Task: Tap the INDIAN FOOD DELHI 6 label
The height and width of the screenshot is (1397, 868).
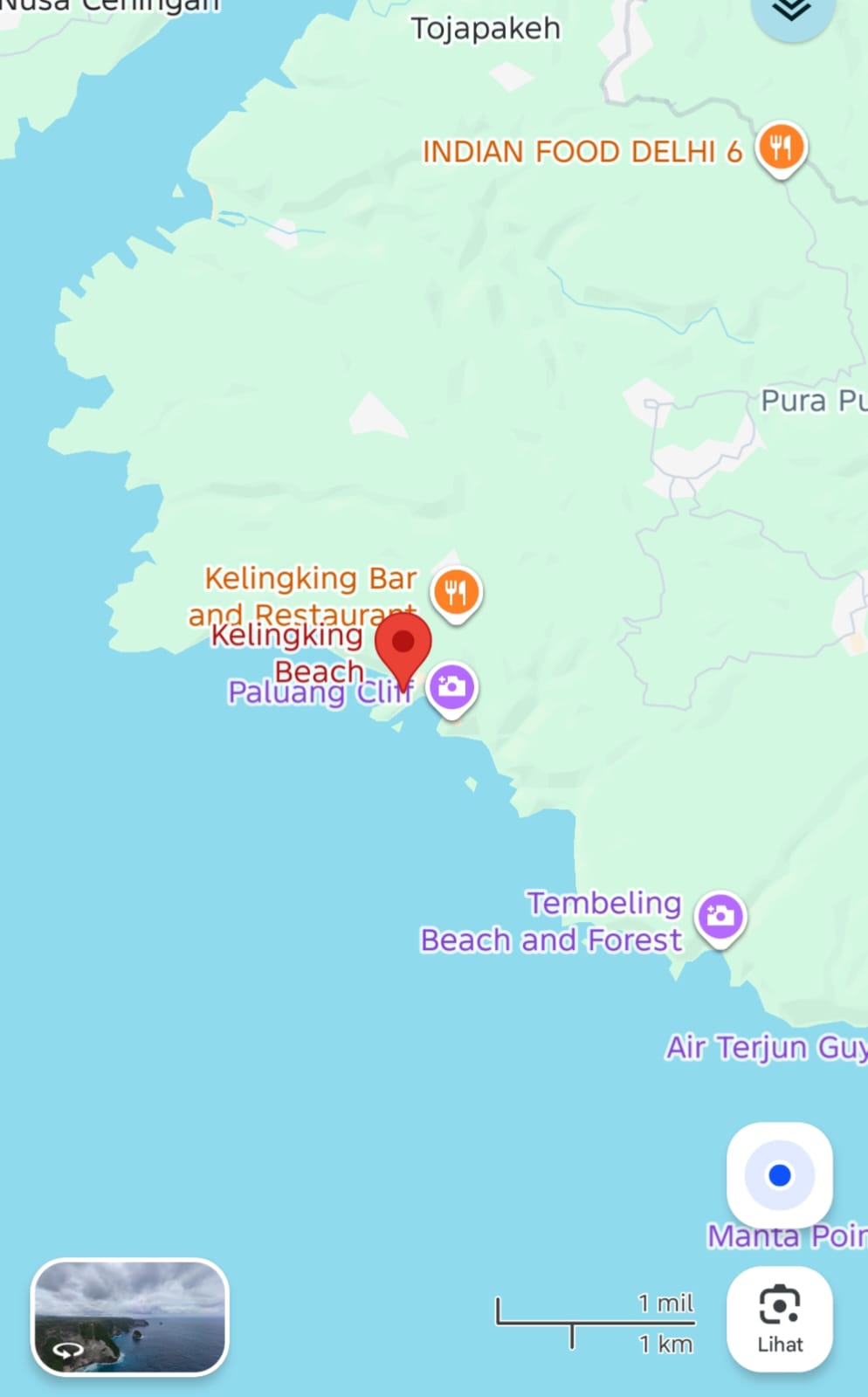Action: (x=582, y=152)
